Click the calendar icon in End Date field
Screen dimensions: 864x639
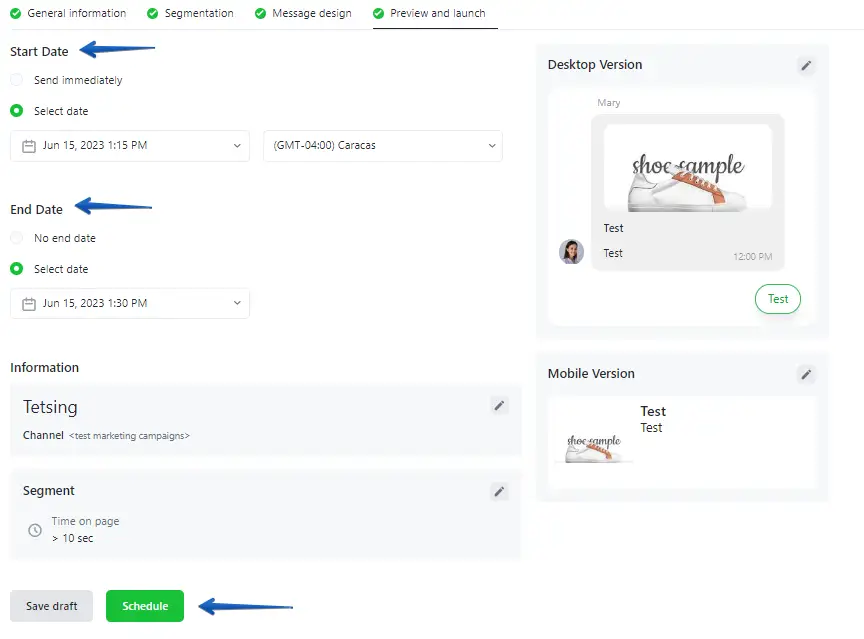(x=29, y=304)
